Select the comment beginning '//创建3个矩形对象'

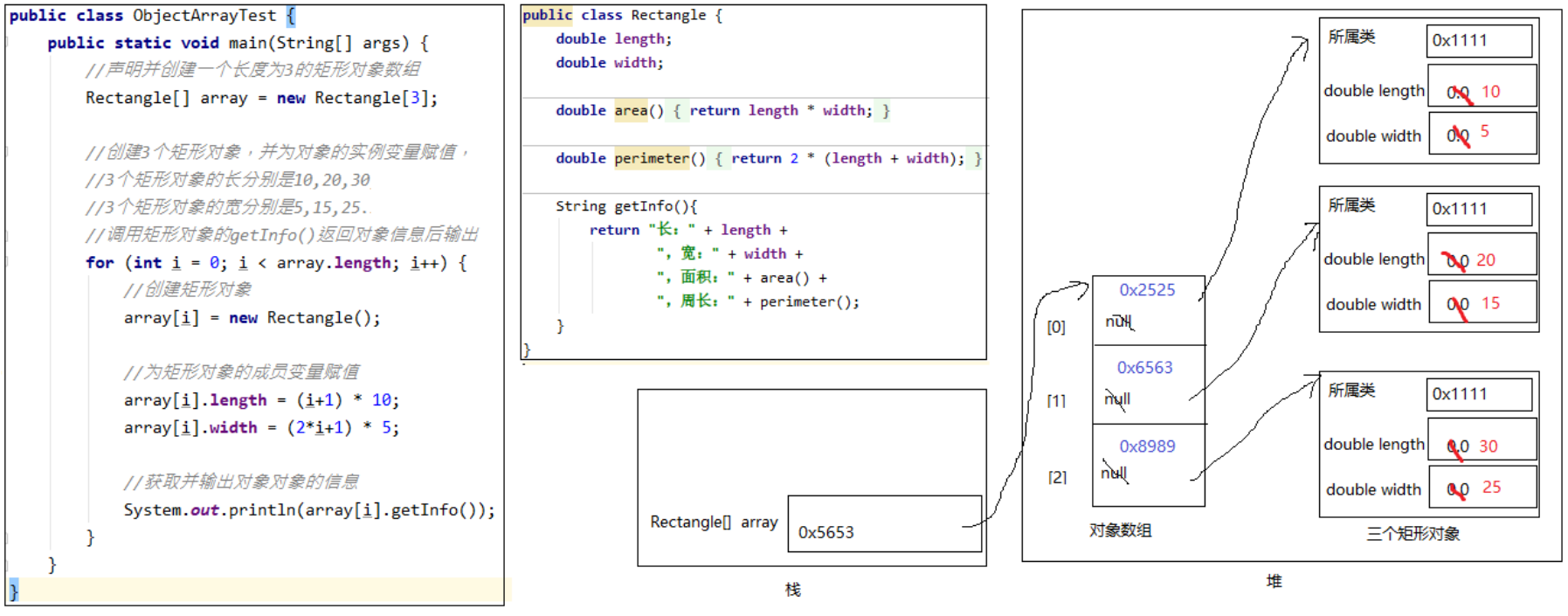click(x=277, y=152)
